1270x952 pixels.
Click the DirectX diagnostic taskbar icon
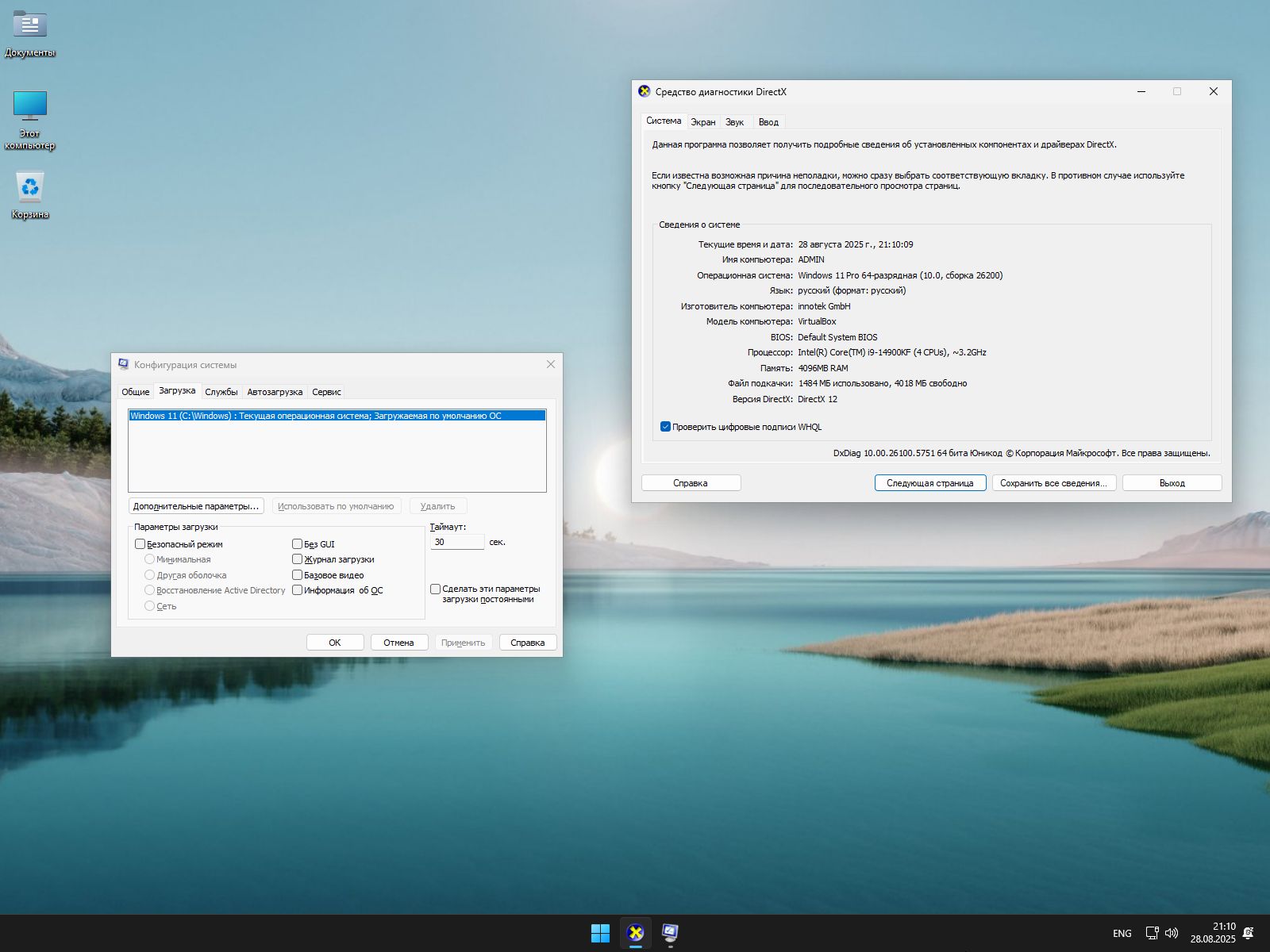pyautogui.click(x=636, y=933)
